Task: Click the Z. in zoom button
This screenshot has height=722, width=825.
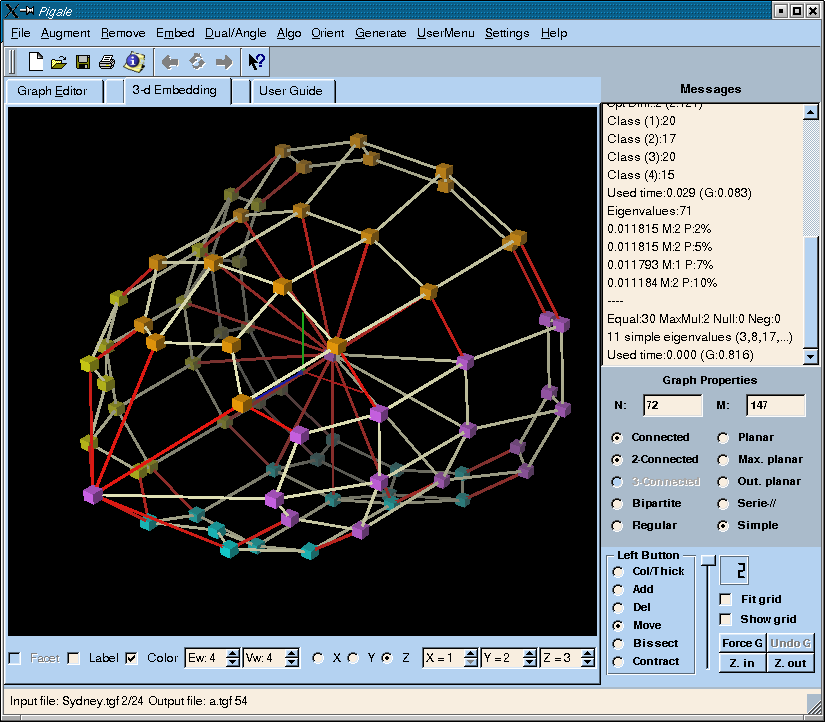Action: pyautogui.click(x=741, y=663)
